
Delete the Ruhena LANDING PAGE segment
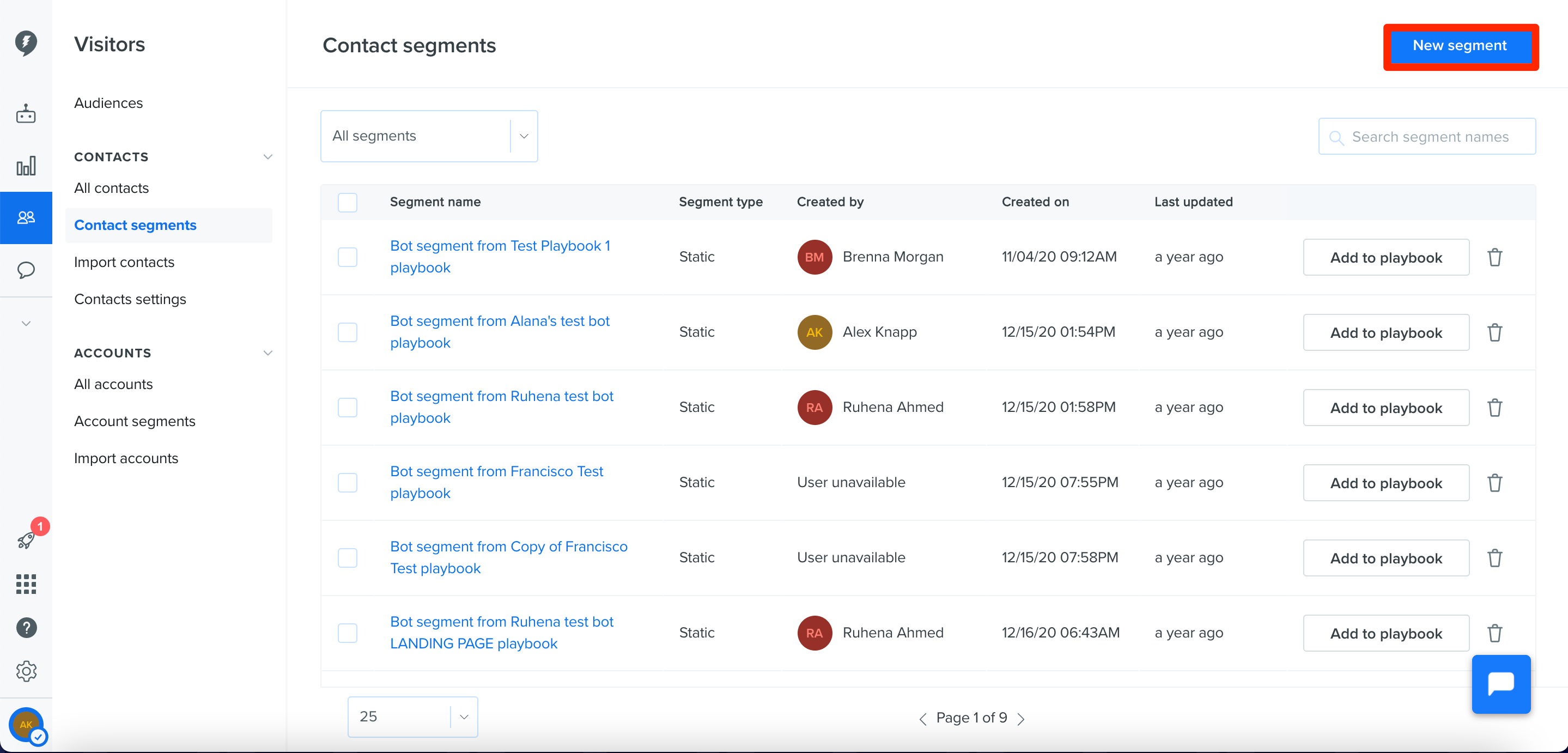pos(1495,633)
